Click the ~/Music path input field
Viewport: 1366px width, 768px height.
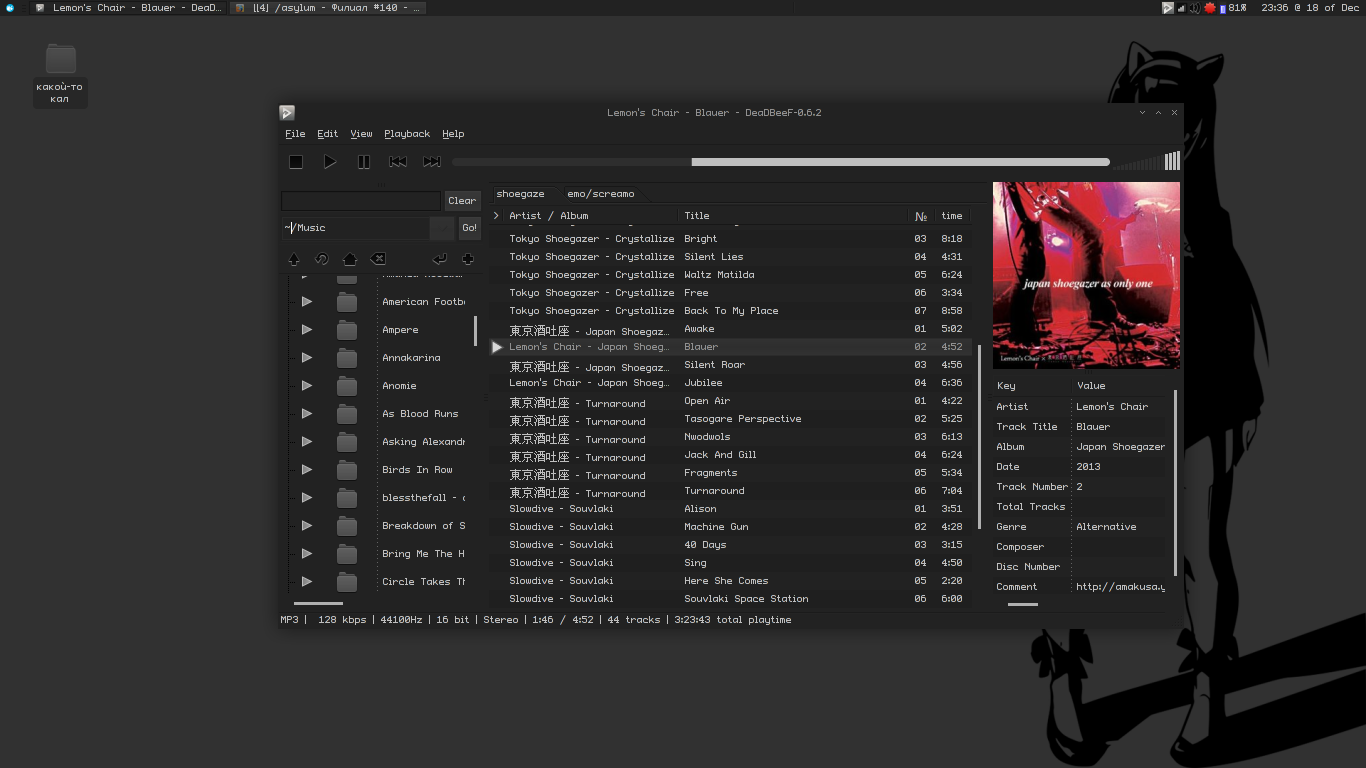tap(355, 228)
